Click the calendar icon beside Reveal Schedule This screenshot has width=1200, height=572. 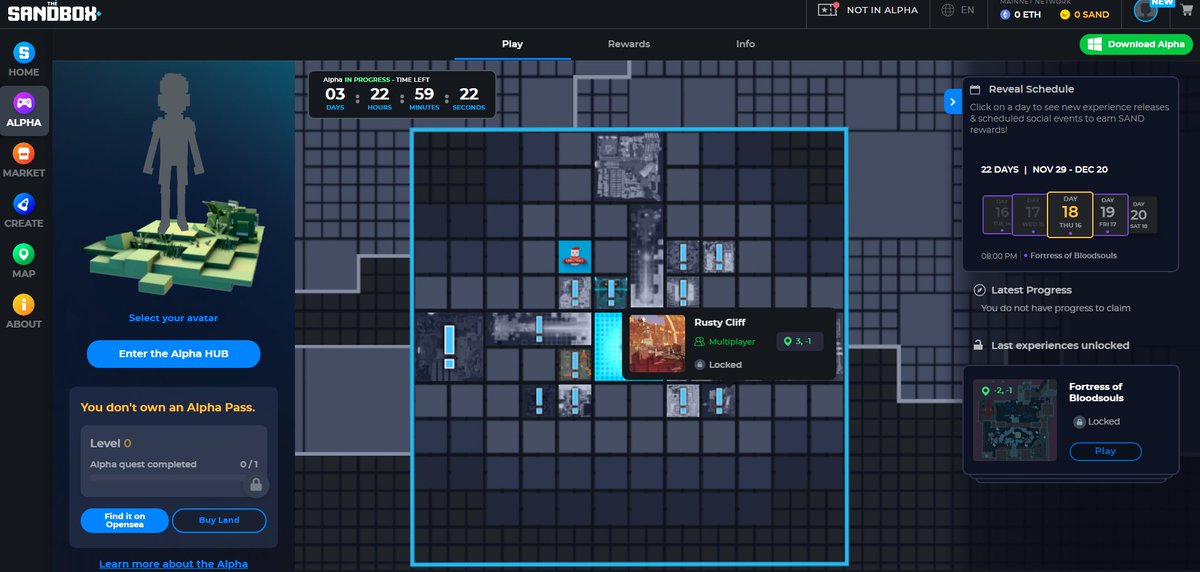[977, 89]
